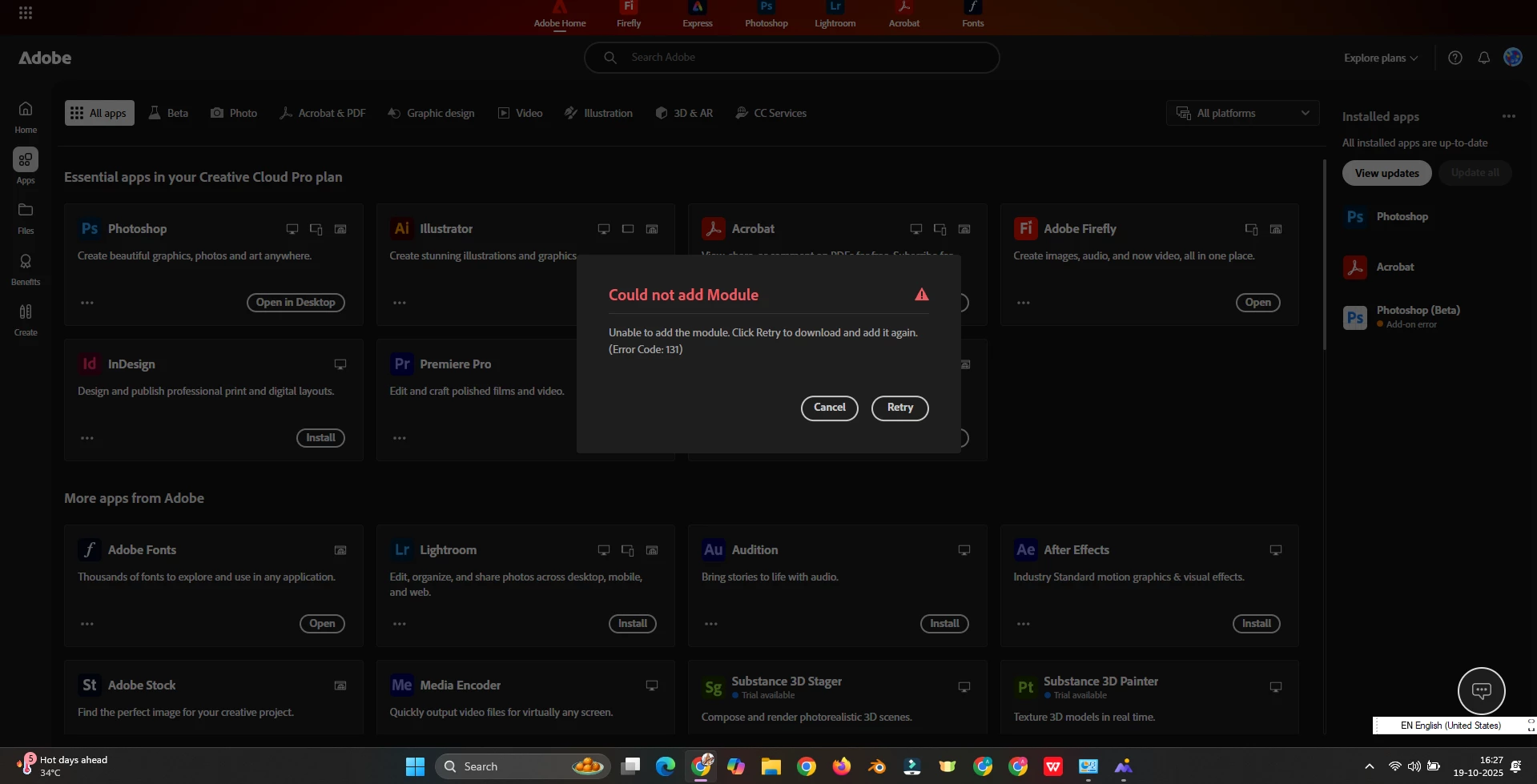Image resolution: width=1537 pixels, height=784 pixels.
Task: Open the chat support bubble
Action: (1481, 690)
